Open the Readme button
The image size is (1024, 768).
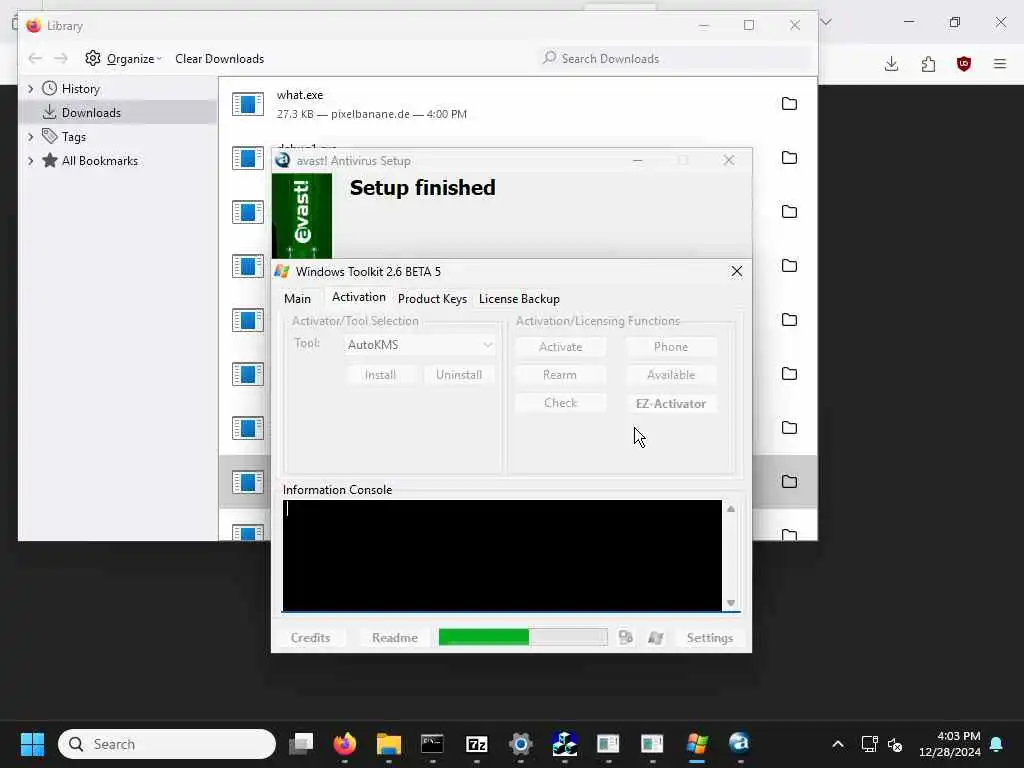pyautogui.click(x=394, y=637)
